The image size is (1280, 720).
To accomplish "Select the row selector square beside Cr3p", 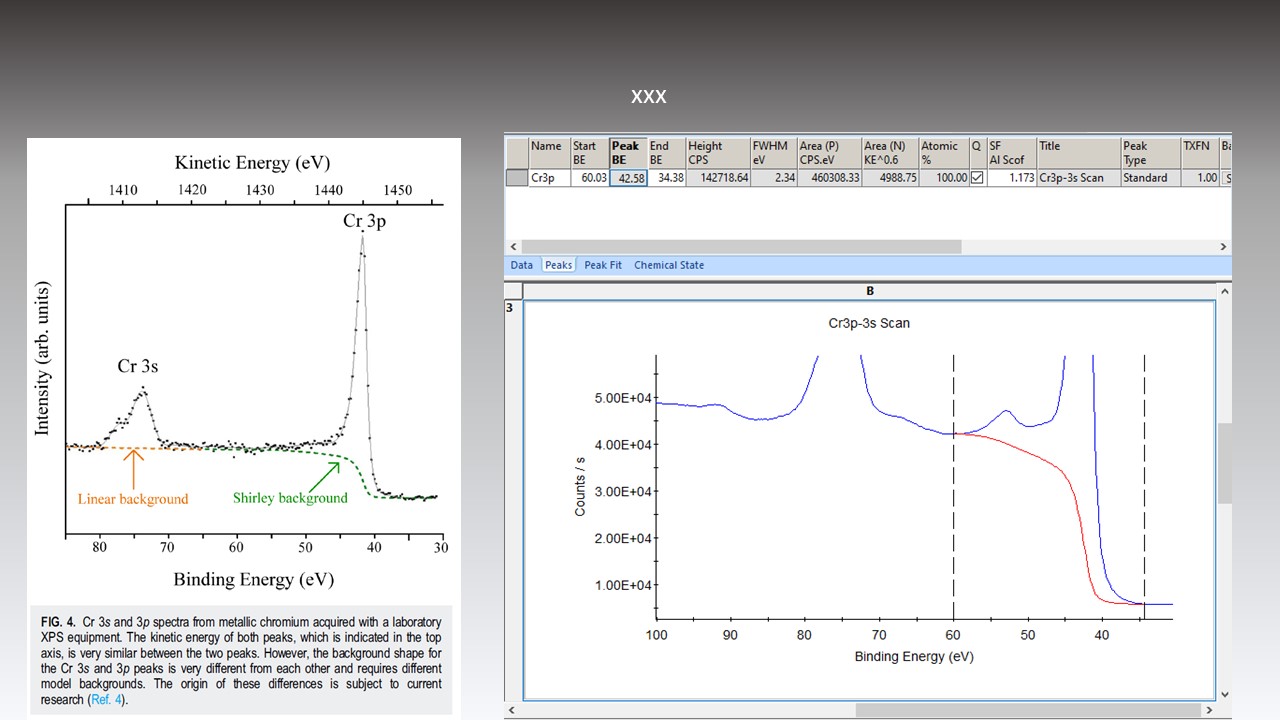I will [x=515, y=178].
